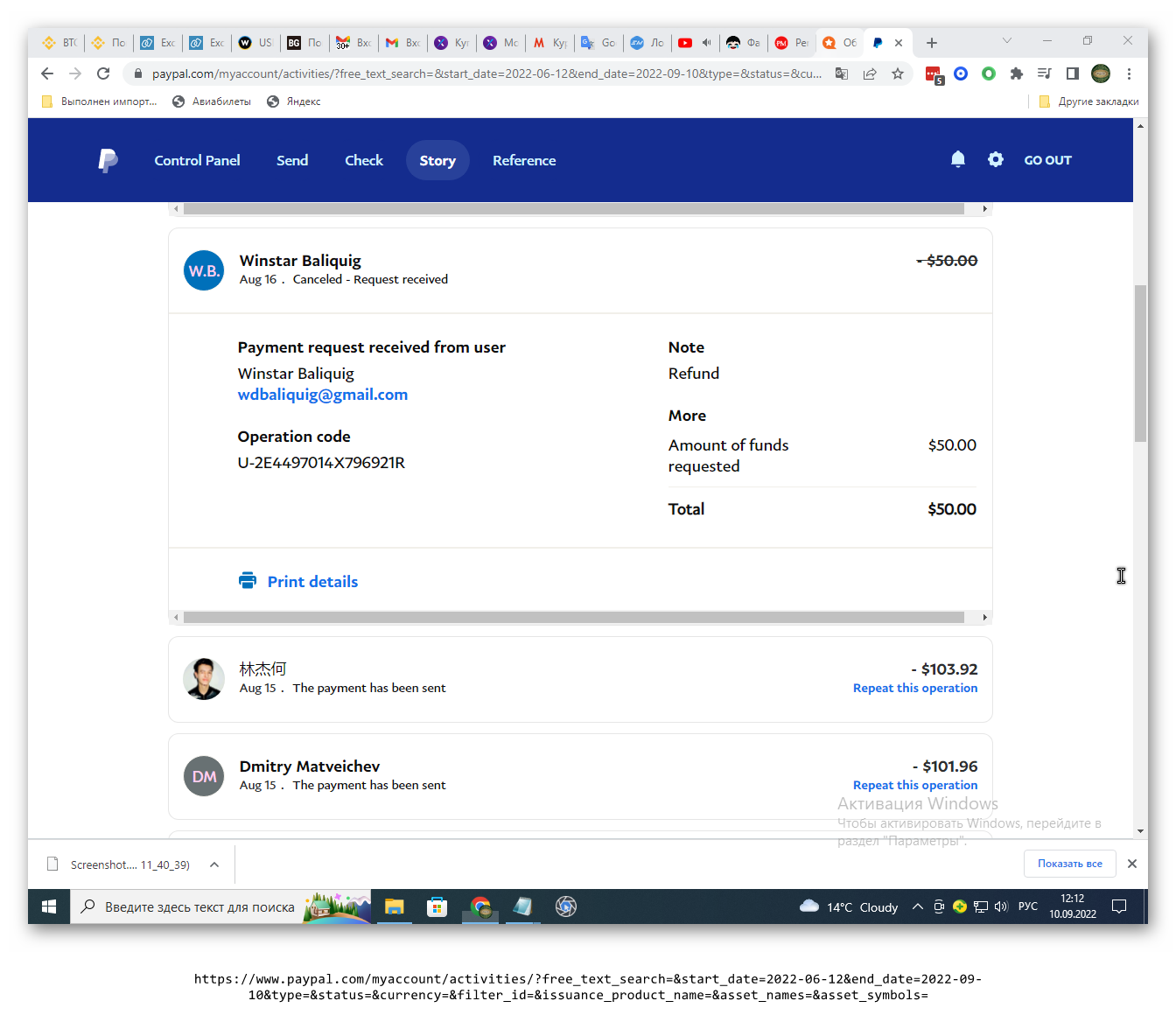1176x1022 pixels.
Task: Click the red extension icon with badge 5
Action: [934, 75]
